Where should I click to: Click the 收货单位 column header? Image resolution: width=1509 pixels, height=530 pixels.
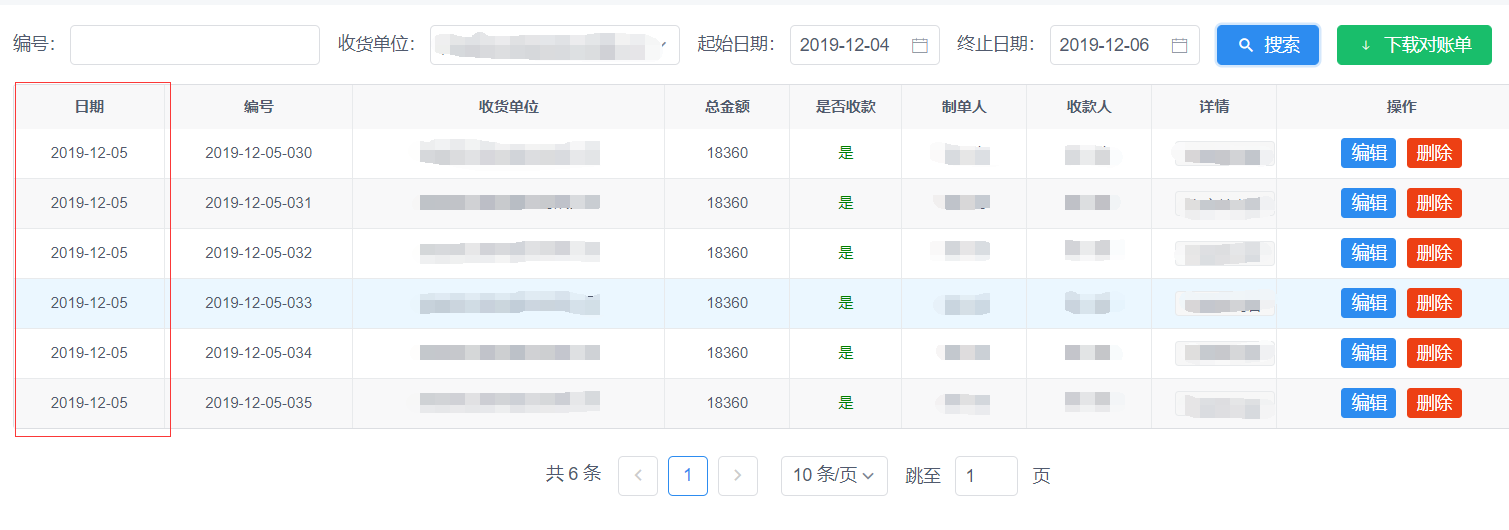coord(509,107)
